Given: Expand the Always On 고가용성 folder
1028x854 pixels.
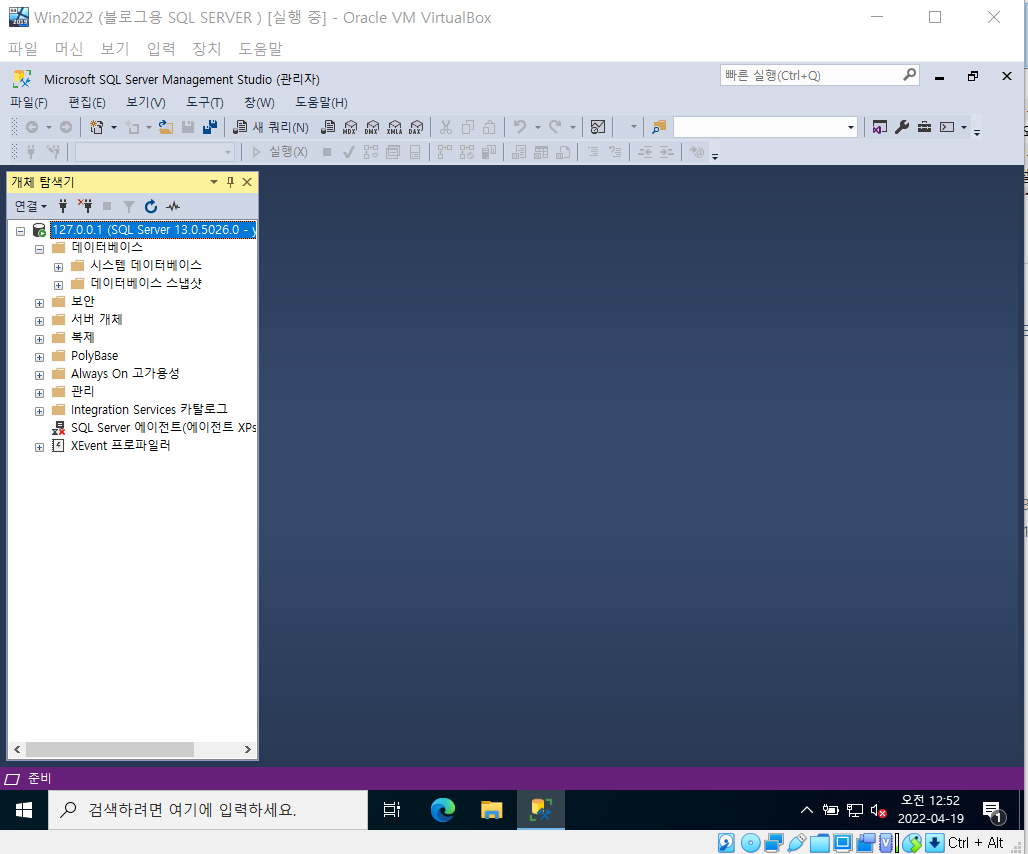Looking at the screenshot, I should 39,375.
